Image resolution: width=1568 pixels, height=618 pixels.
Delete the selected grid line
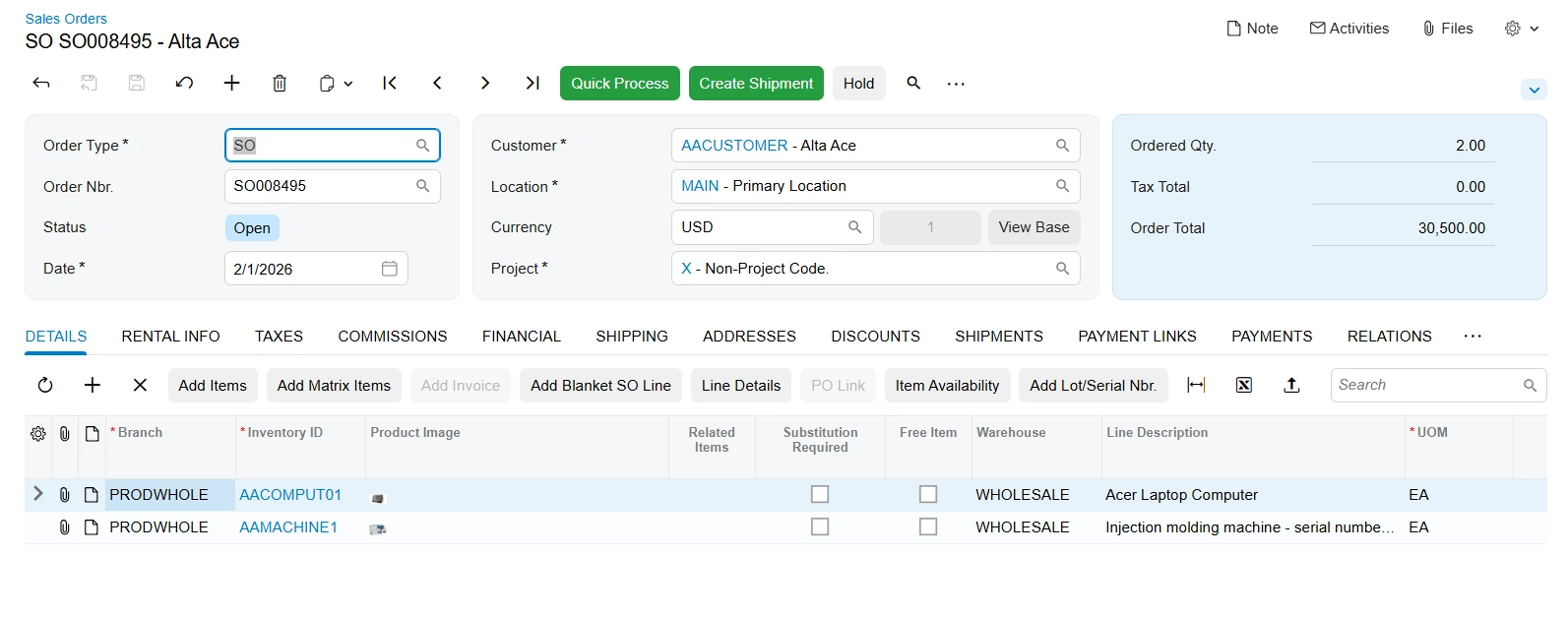[x=140, y=386]
